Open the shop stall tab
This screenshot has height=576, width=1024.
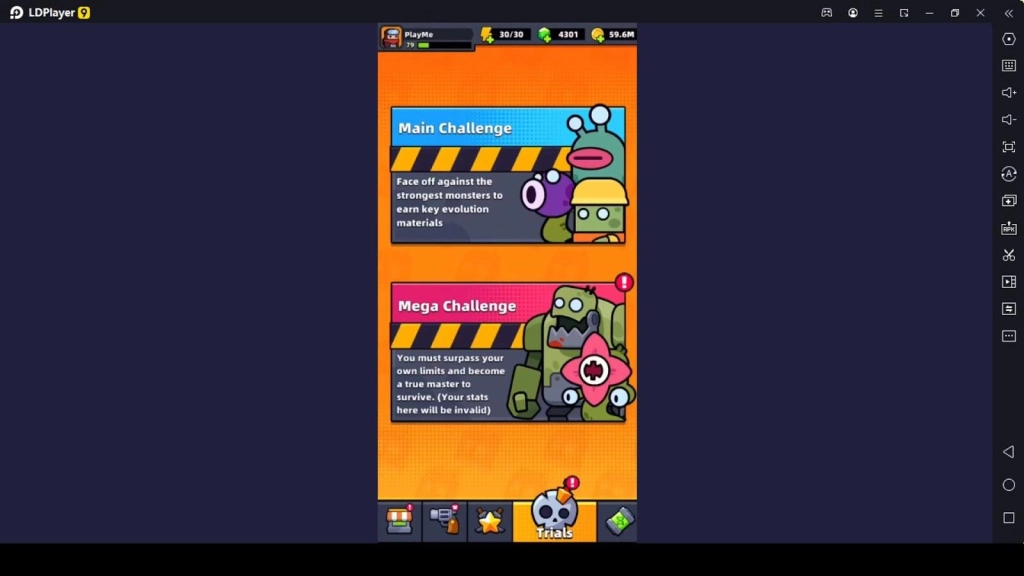pyautogui.click(x=399, y=521)
